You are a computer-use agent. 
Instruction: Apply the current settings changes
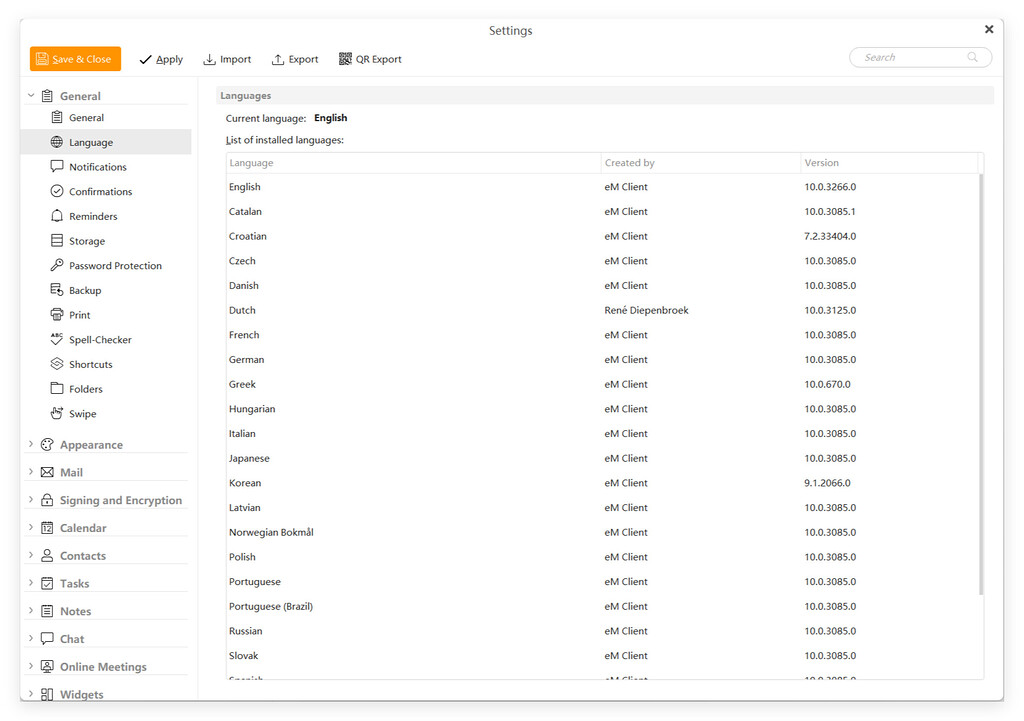[x=161, y=59]
